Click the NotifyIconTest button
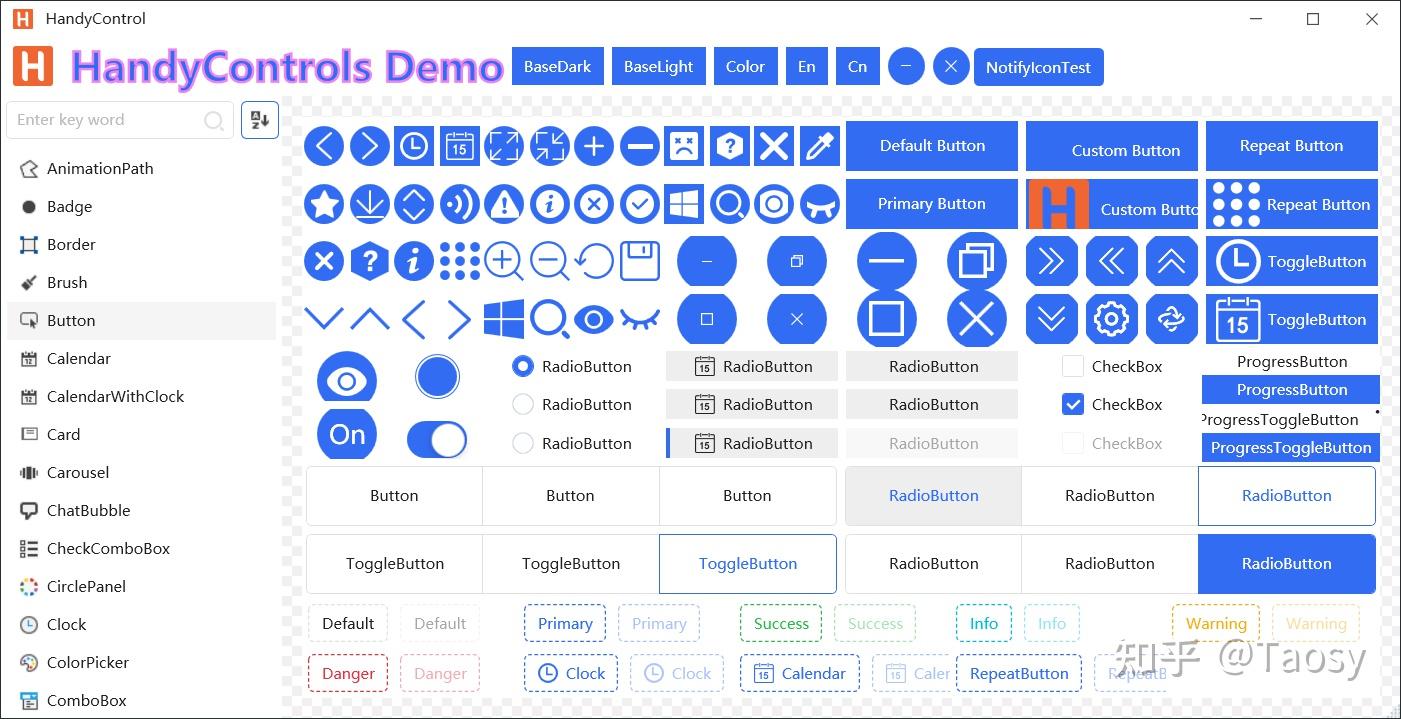 point(1038,67)
